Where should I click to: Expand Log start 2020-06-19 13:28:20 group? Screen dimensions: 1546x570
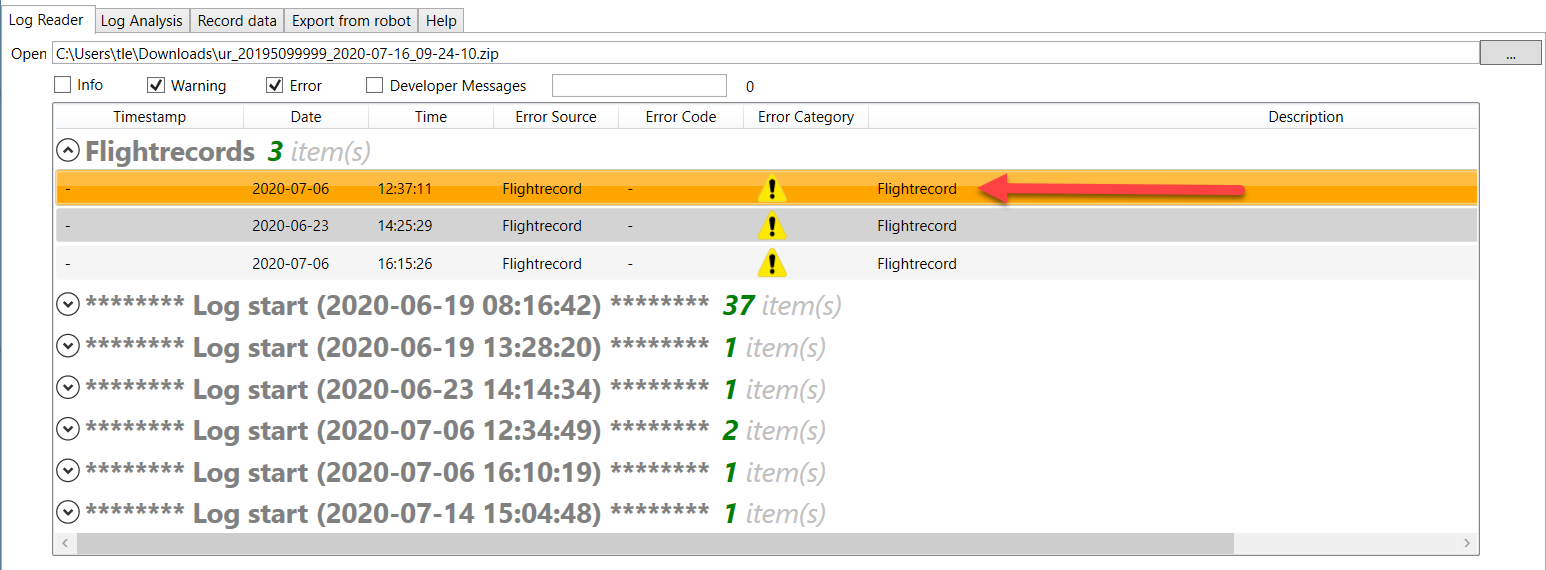coord(68,347)
